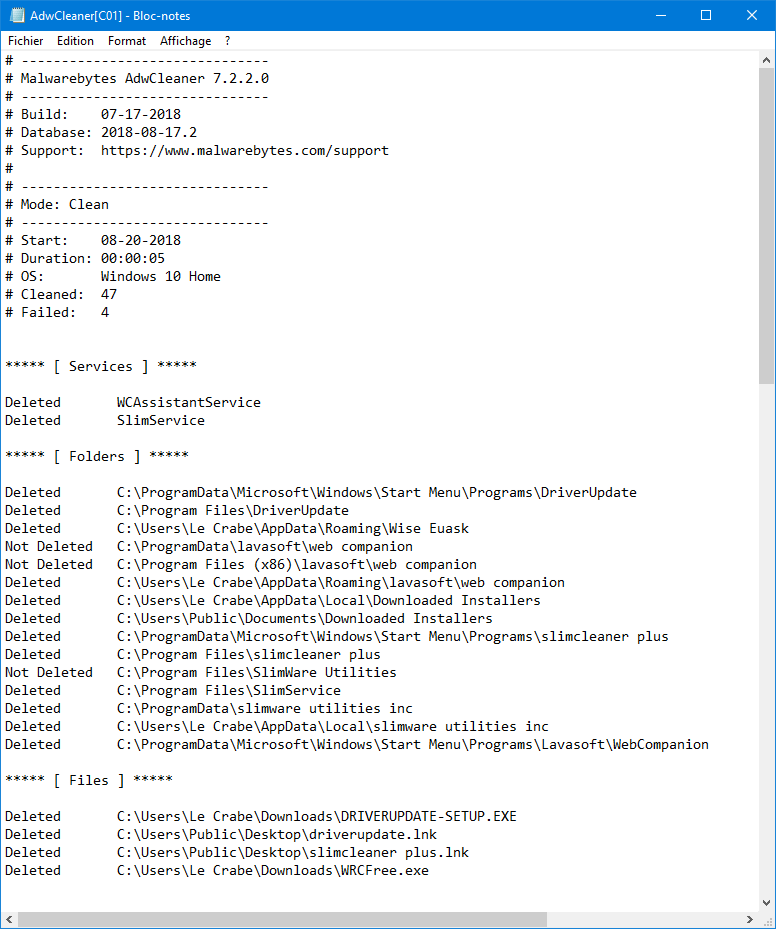This screenshot has width=776, height=929.
Task: Click C:\Program Files\slimcleaner plus path
Action: [x=249, y=654]
